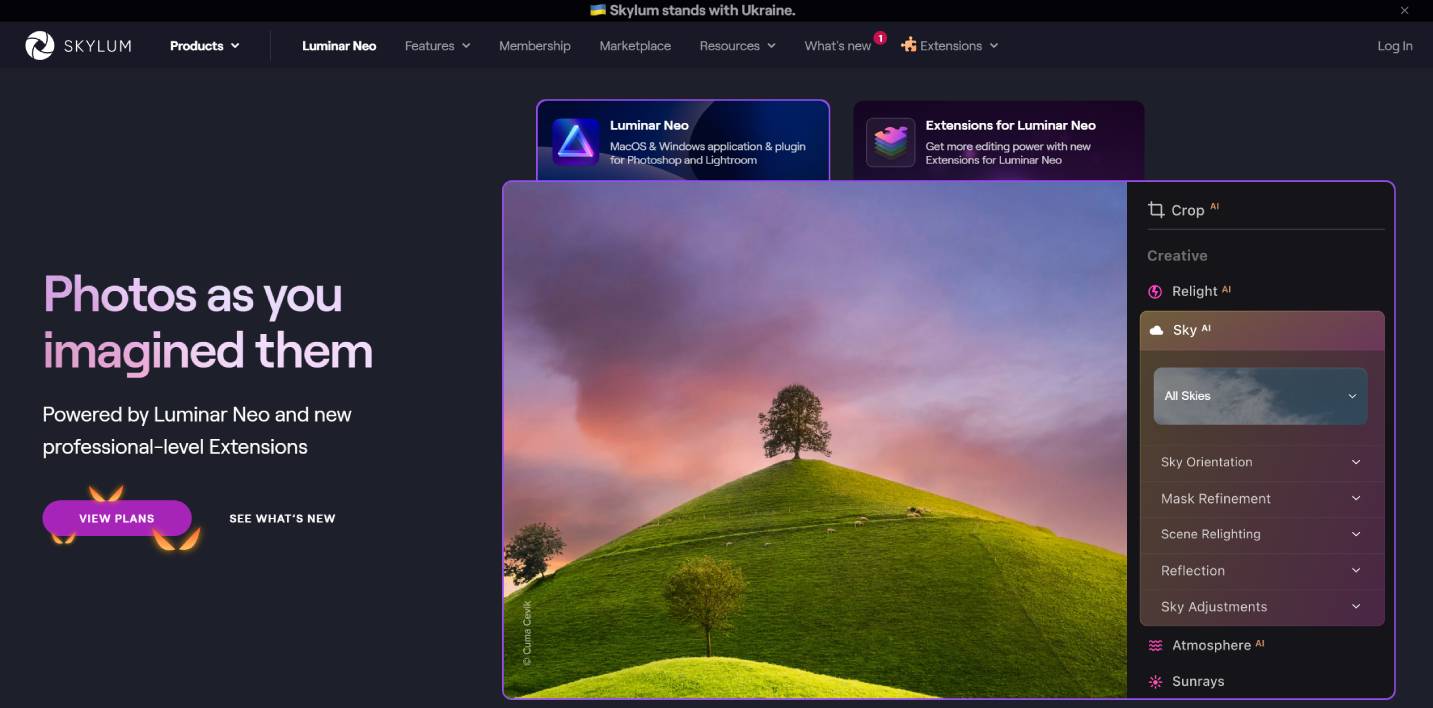Click the Sky cloud icon

1157,330
